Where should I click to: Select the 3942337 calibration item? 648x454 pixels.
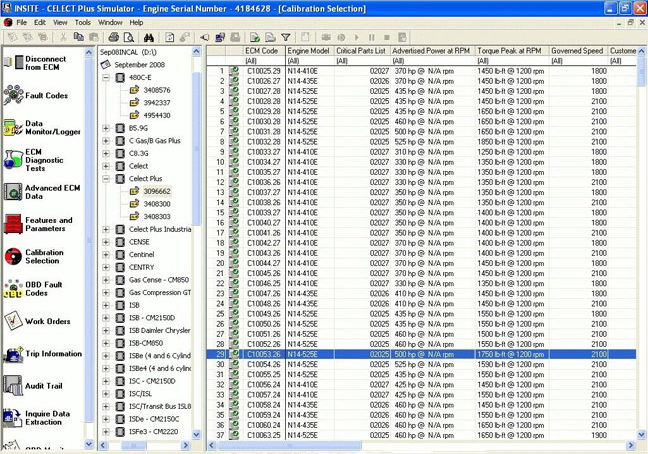click(157, 102)
